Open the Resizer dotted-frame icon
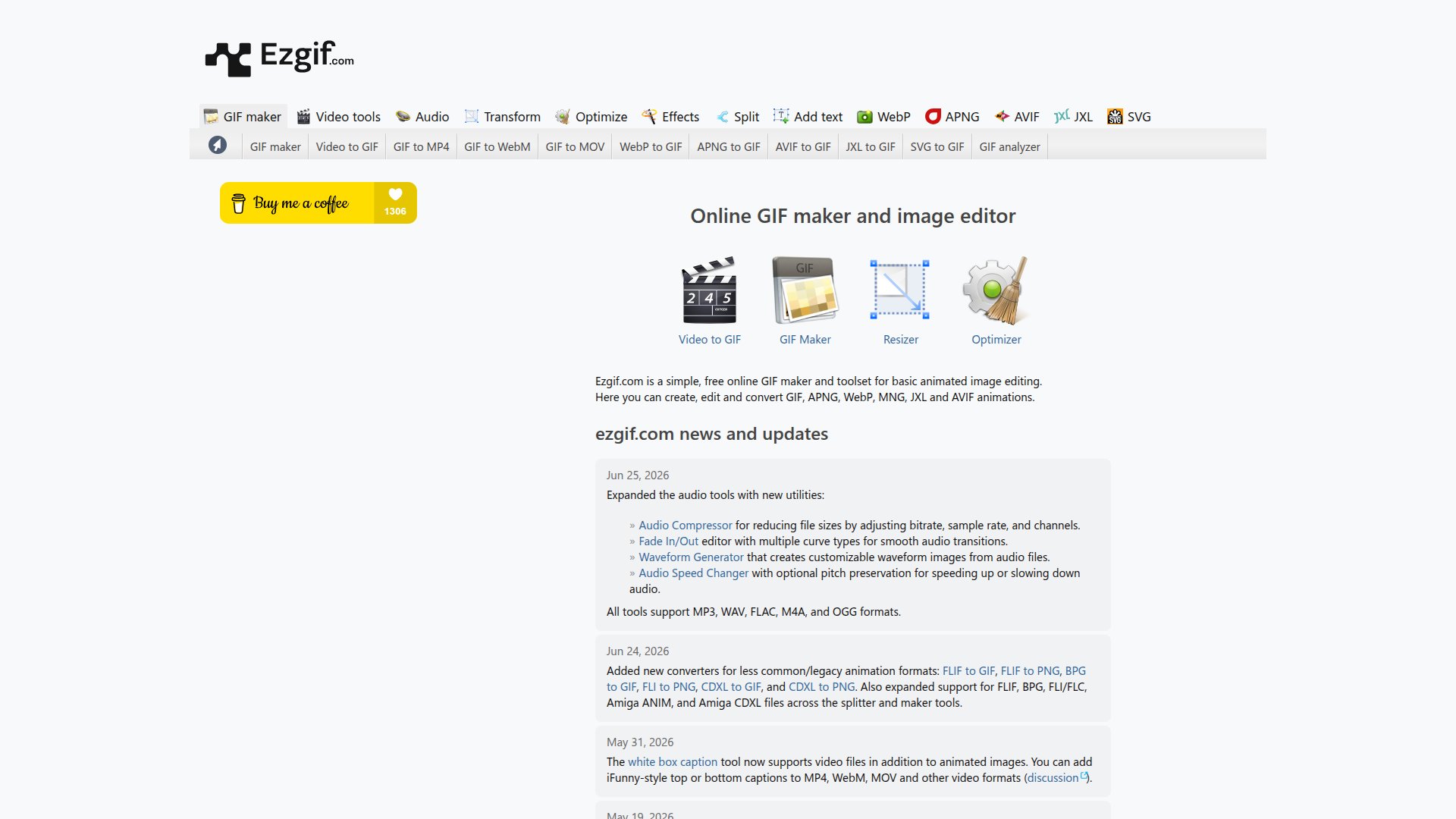The height and width of the screenshot is (819, 1456). (x=900, y=290)
